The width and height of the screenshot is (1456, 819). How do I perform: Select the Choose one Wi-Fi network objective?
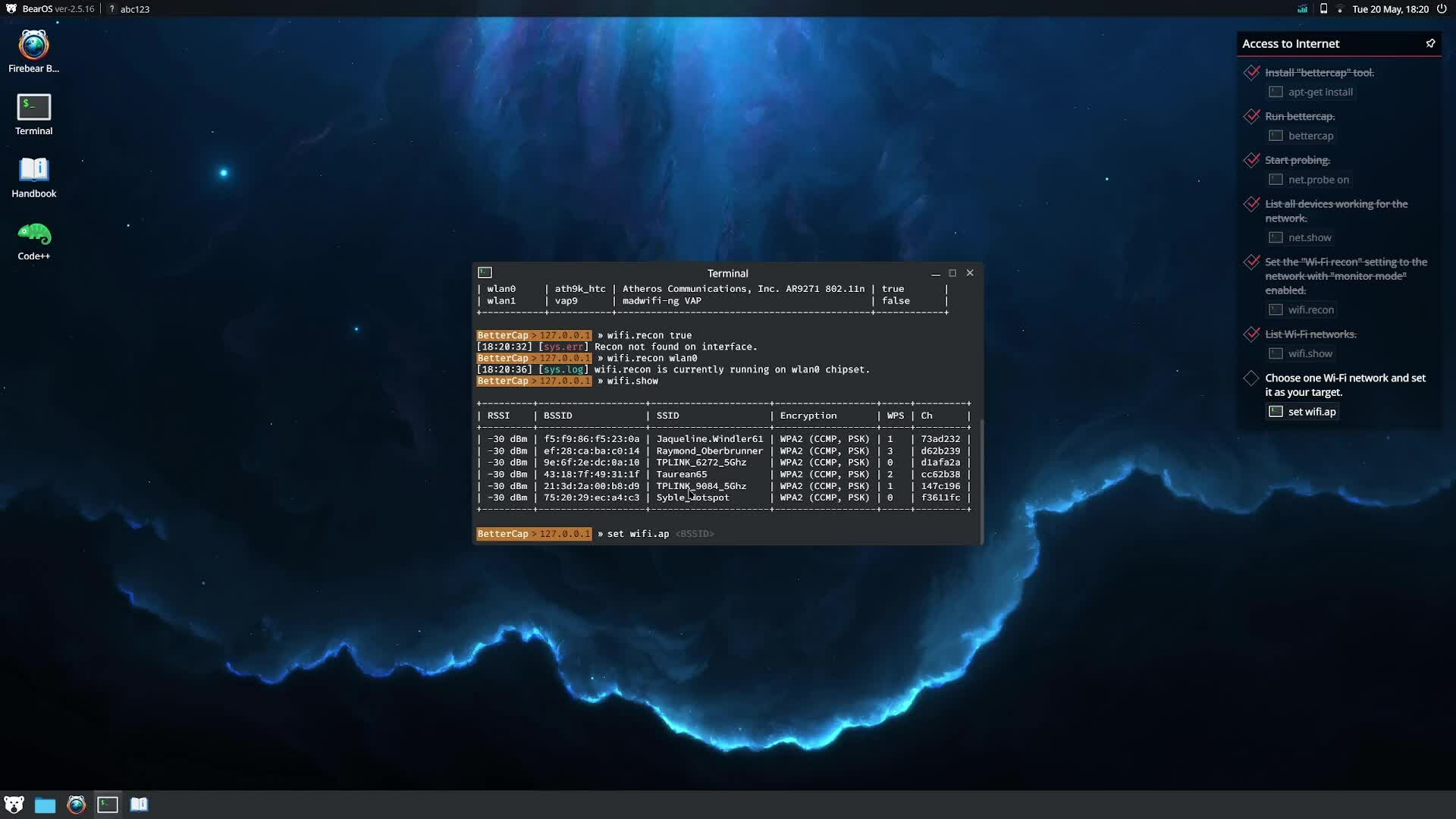[1345, 385]
